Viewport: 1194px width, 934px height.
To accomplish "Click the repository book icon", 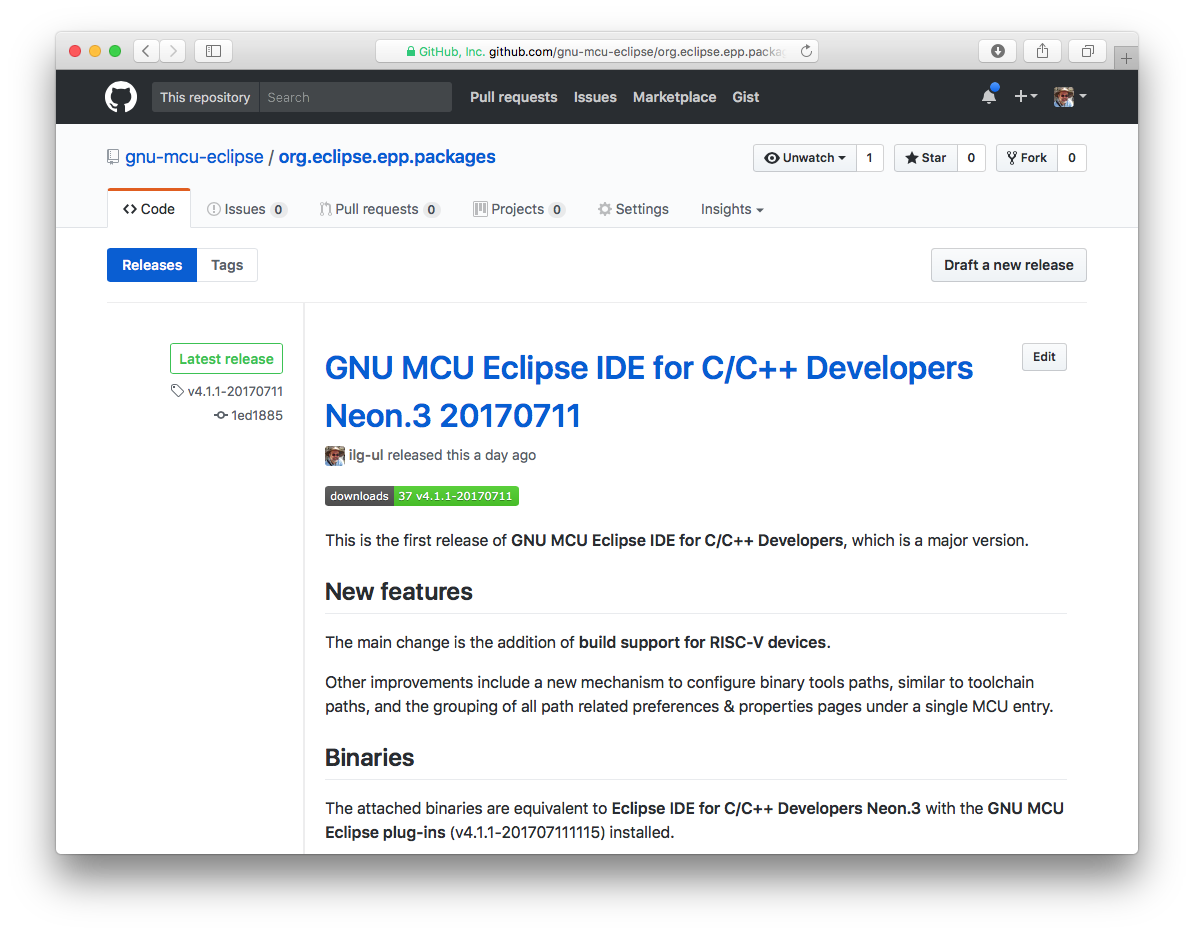I will 113,157.
